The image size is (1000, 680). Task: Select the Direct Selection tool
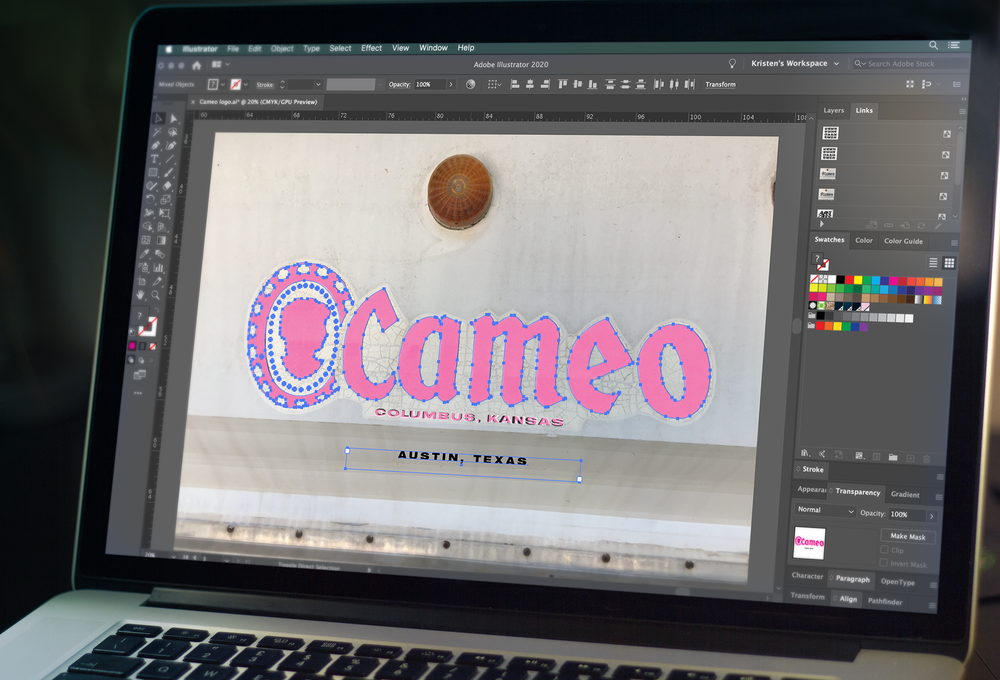[172, 119]
